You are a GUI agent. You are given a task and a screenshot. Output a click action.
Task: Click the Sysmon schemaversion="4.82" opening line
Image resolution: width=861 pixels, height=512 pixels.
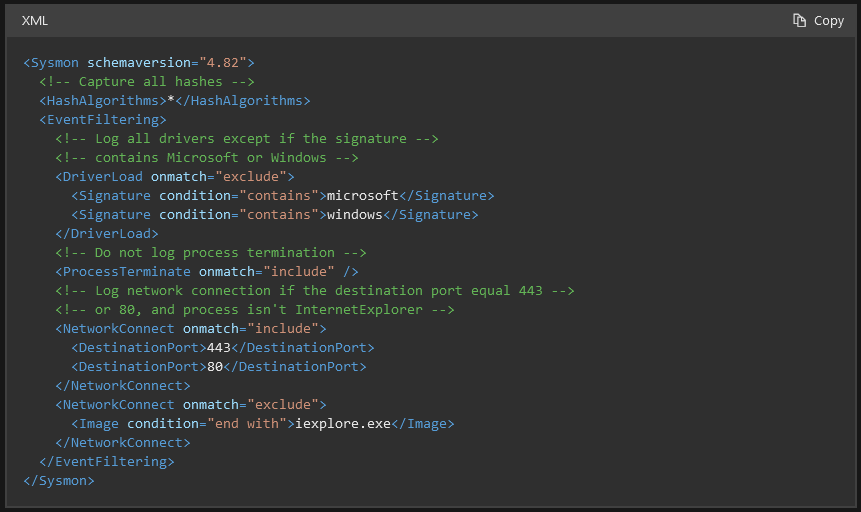[139, 63]
